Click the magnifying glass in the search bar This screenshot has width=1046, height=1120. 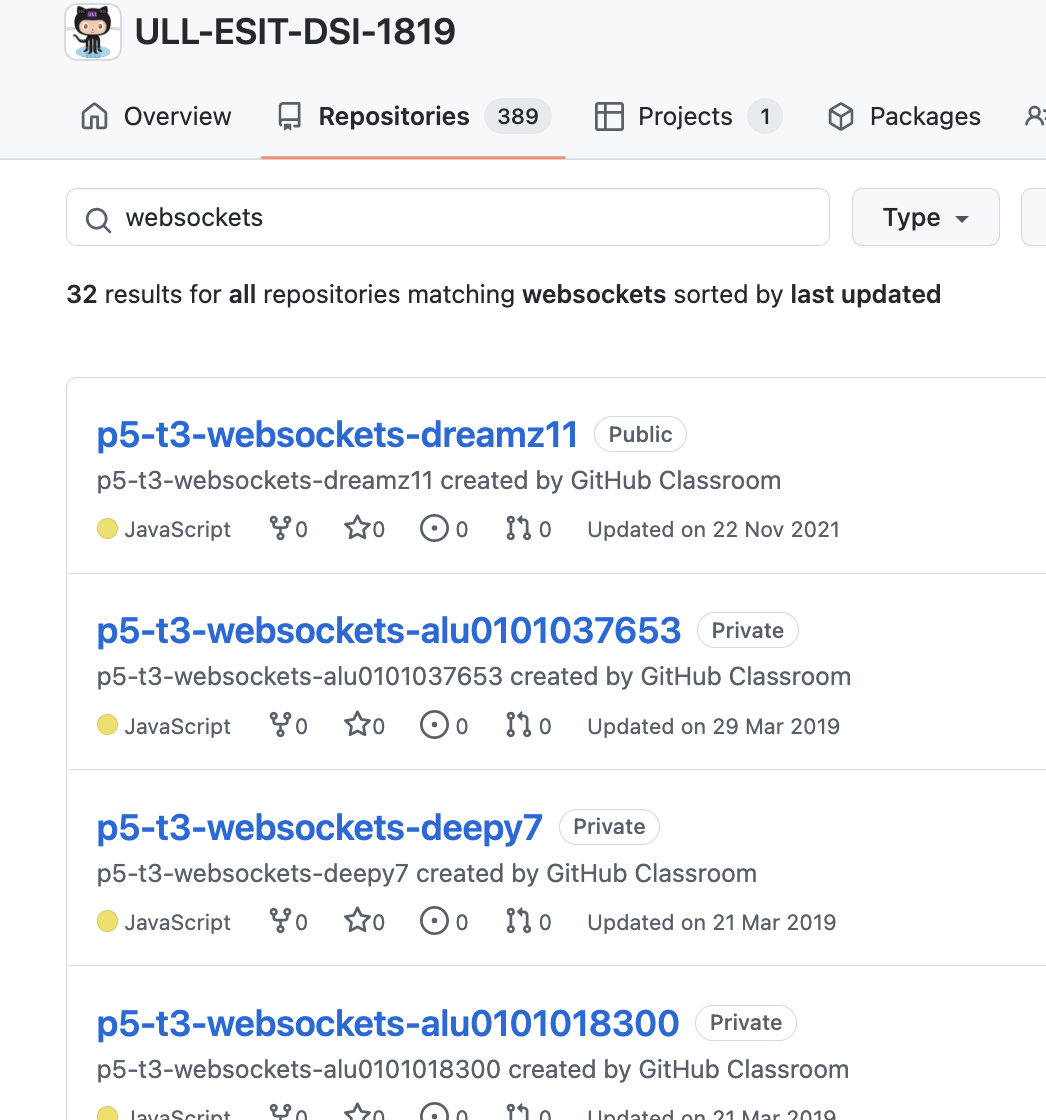pos(98,220)
